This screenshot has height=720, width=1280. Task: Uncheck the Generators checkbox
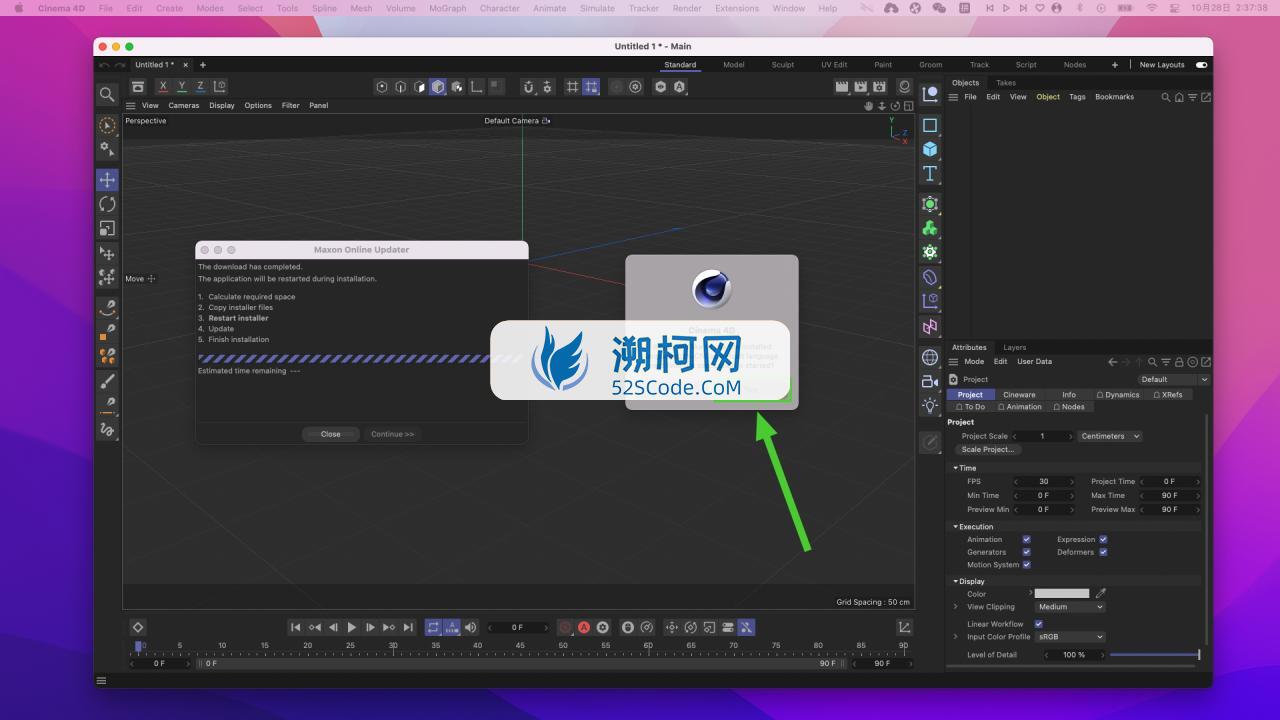point(1026,552)
